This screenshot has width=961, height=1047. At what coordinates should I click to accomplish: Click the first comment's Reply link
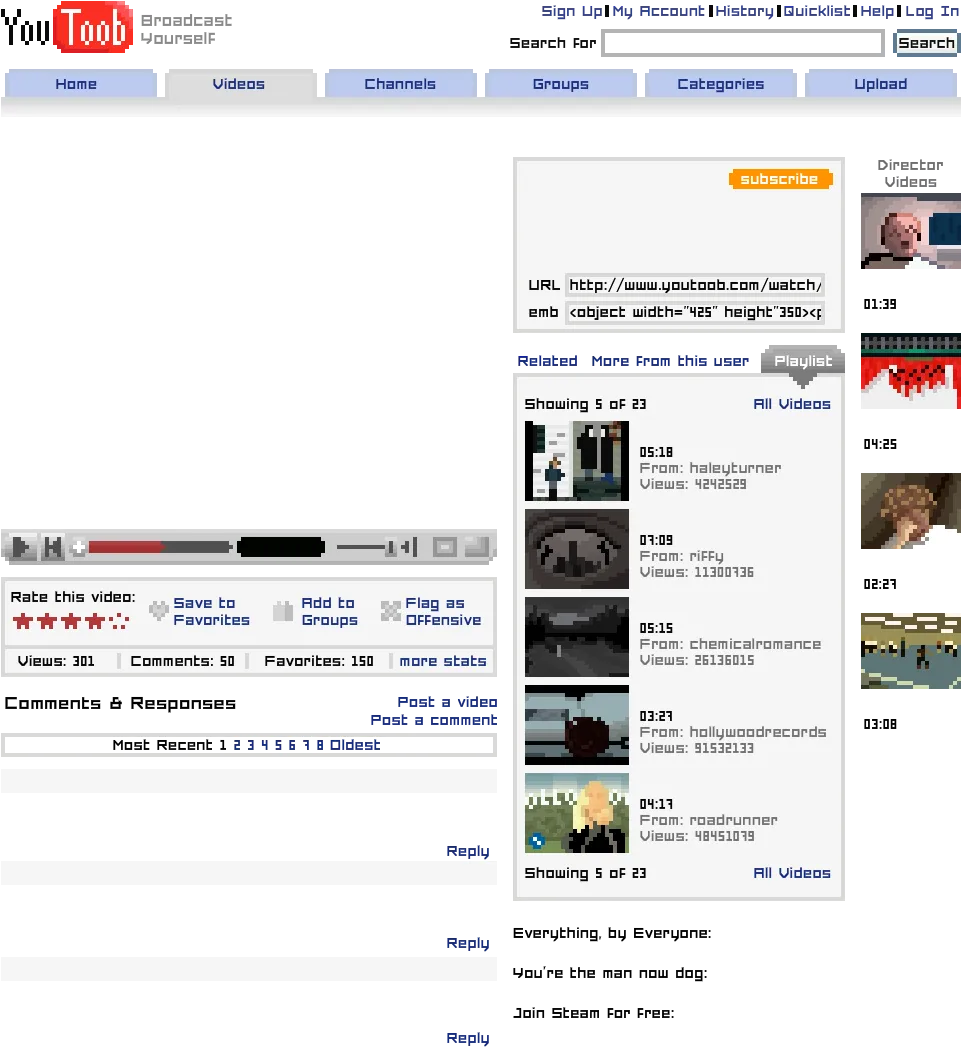[468, 851]
